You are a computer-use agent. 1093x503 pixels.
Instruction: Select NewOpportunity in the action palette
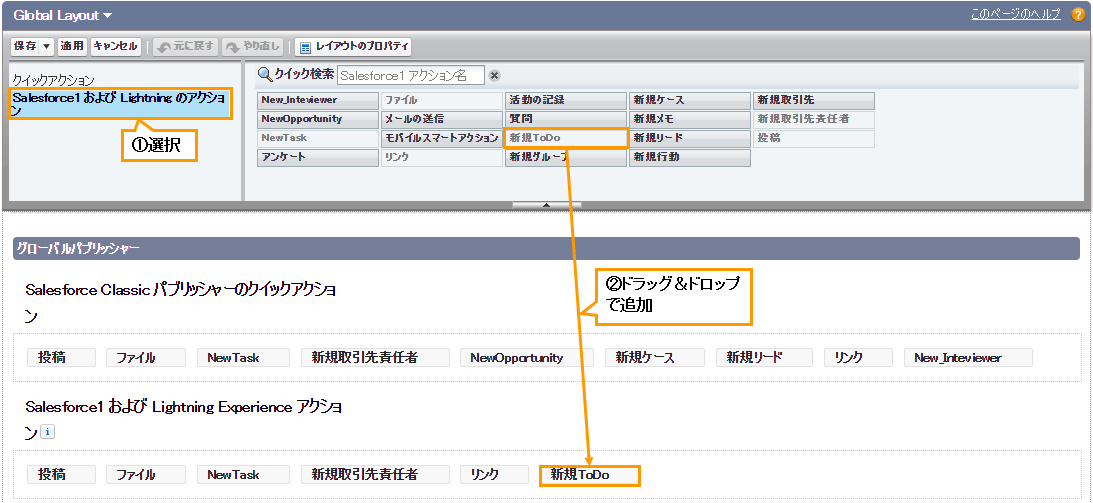(318, 119)
